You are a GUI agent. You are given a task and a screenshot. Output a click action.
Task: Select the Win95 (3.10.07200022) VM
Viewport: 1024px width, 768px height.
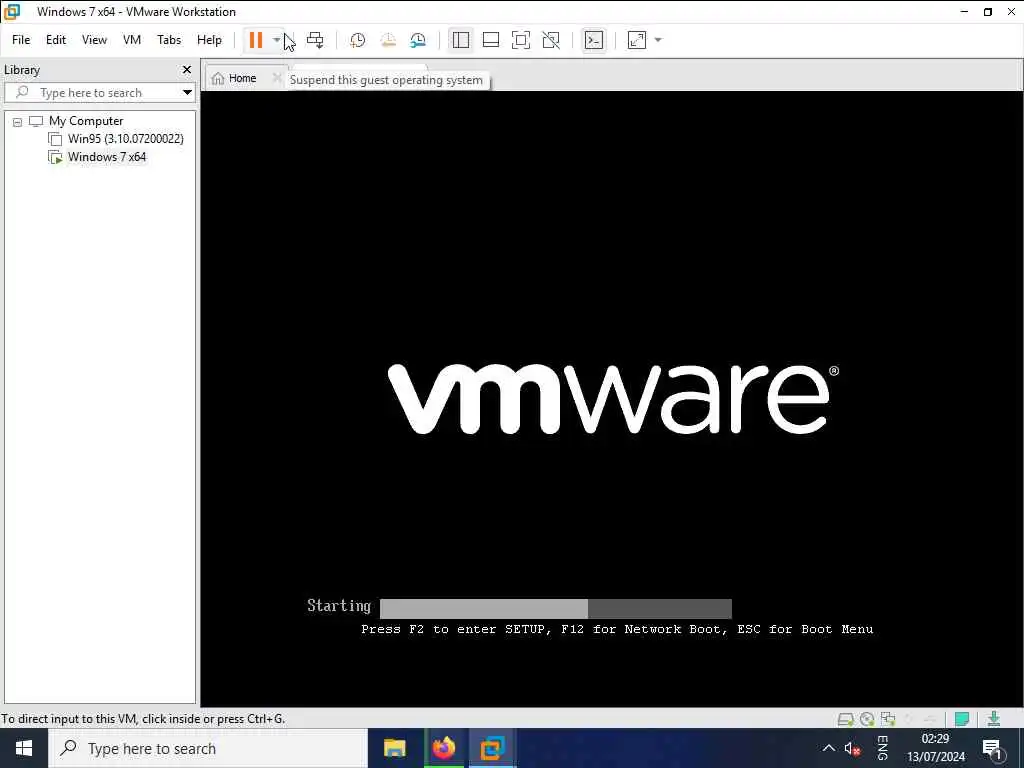point(125,138)
